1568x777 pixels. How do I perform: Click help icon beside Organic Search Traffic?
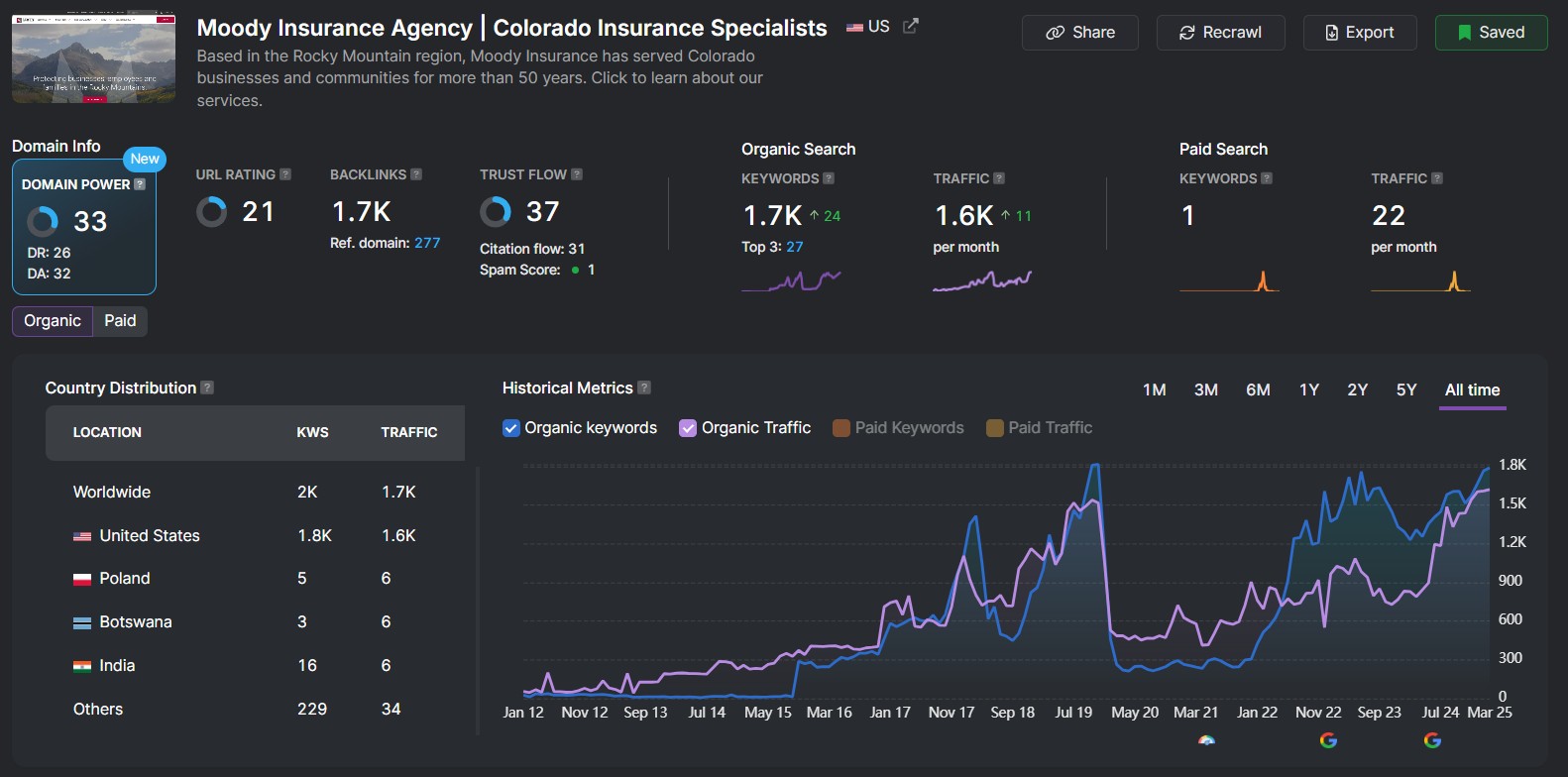tap(999, 178)
